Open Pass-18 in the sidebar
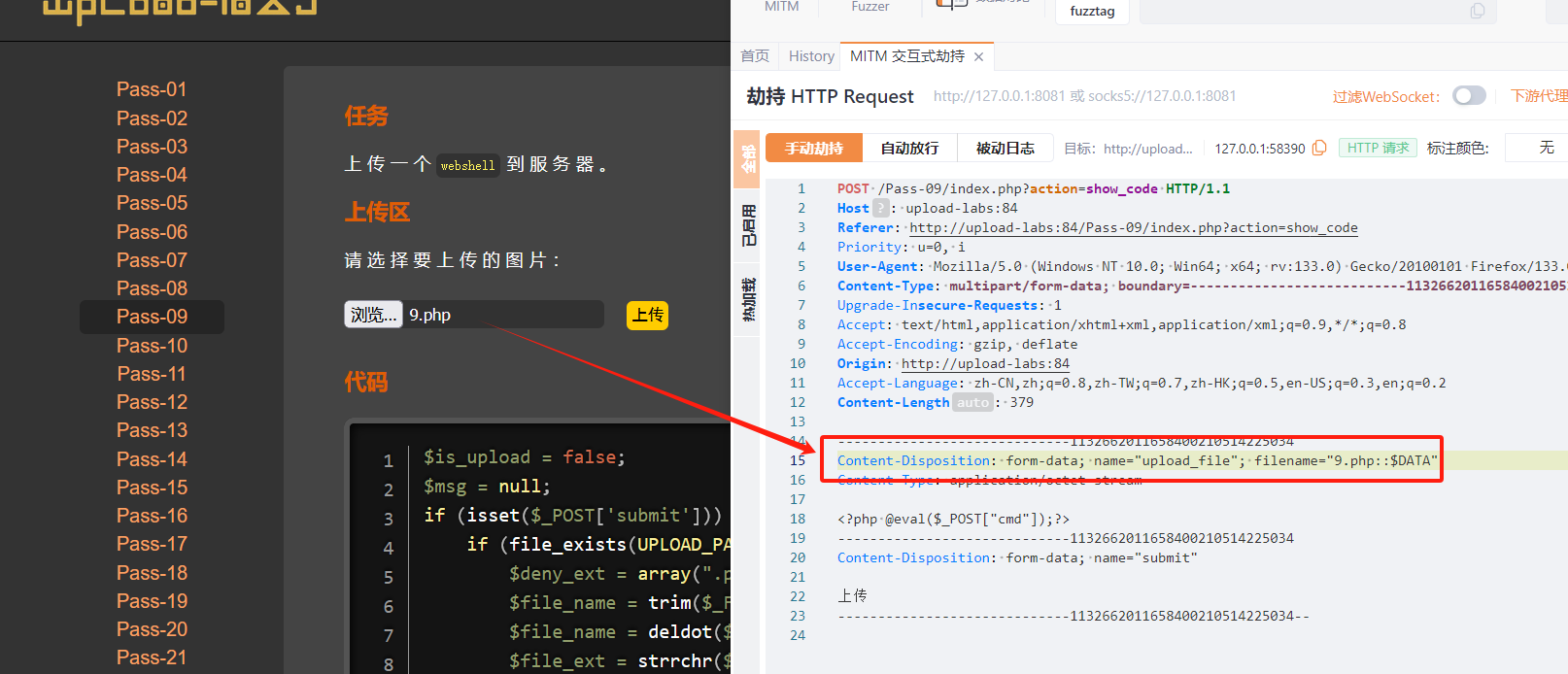The height and width of the screenshot is (674, 1568). [152, 573]
